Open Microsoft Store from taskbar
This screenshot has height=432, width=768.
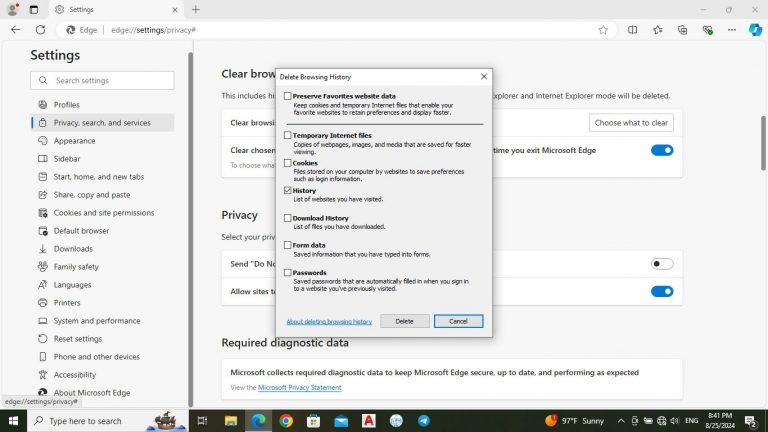(x=313, y=421)
